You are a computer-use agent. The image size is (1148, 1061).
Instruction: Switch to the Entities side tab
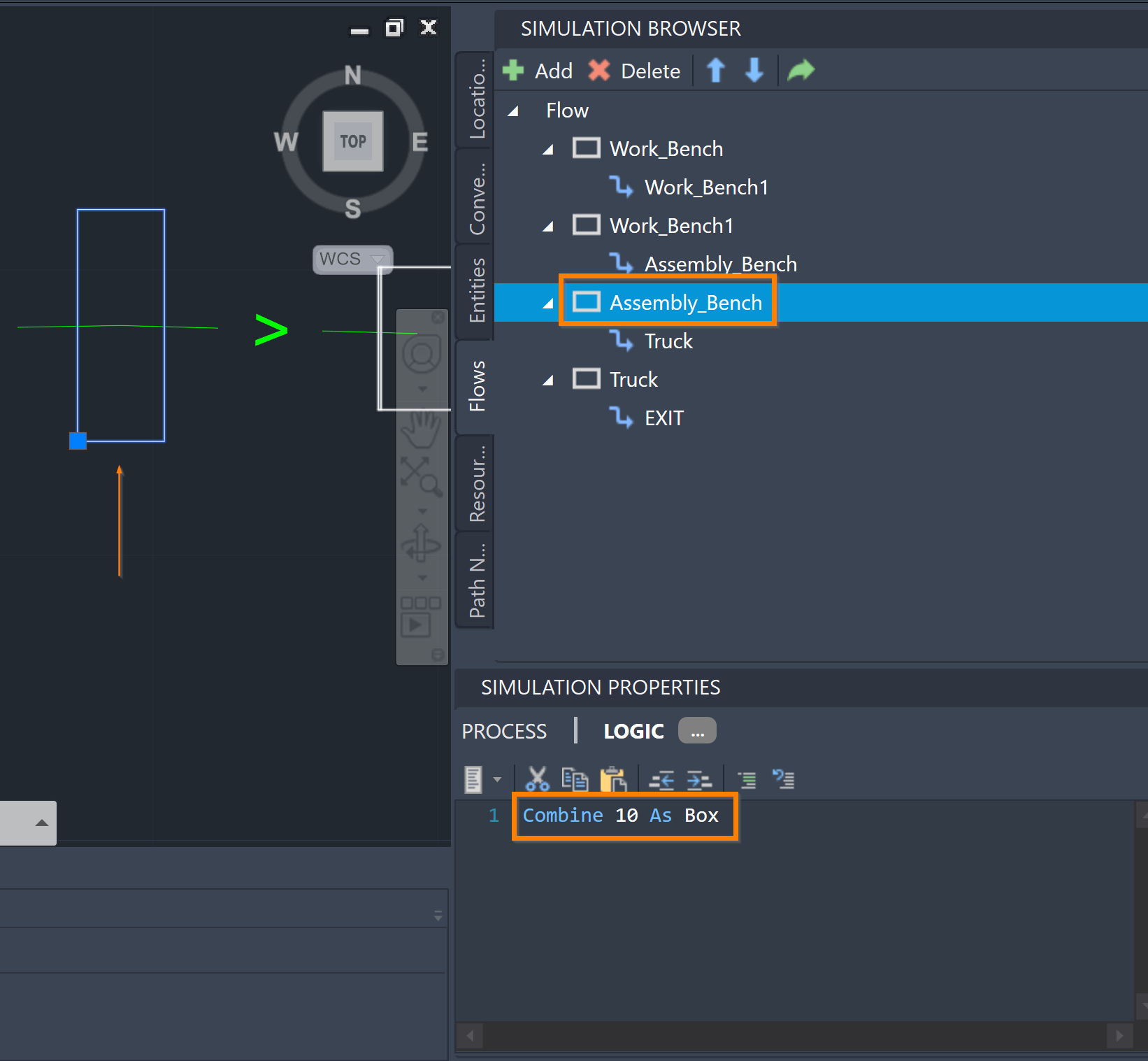(477, 290)
